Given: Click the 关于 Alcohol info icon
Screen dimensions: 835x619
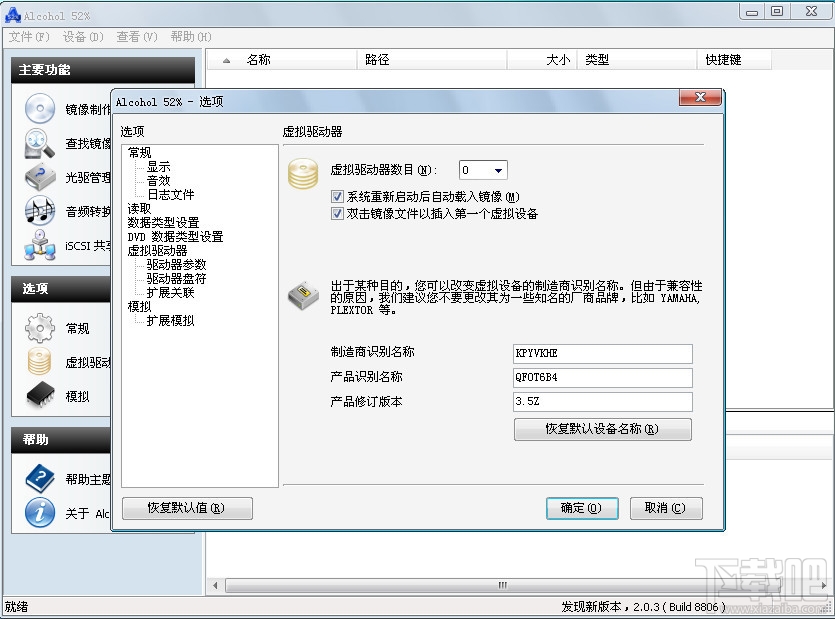Looking at the screenshot, I should 40,512.
